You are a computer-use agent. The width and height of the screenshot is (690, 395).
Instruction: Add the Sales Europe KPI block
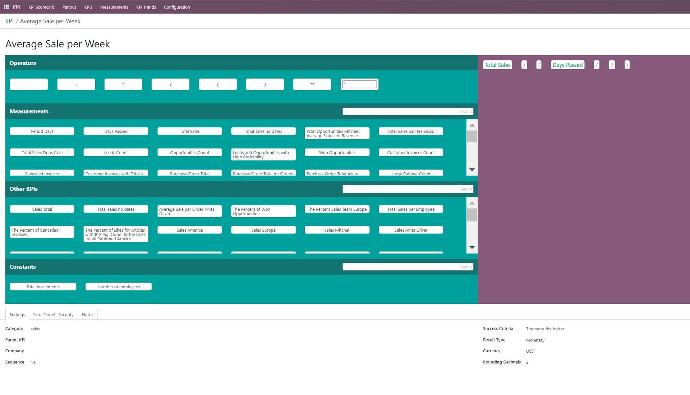tap(263, 230)
